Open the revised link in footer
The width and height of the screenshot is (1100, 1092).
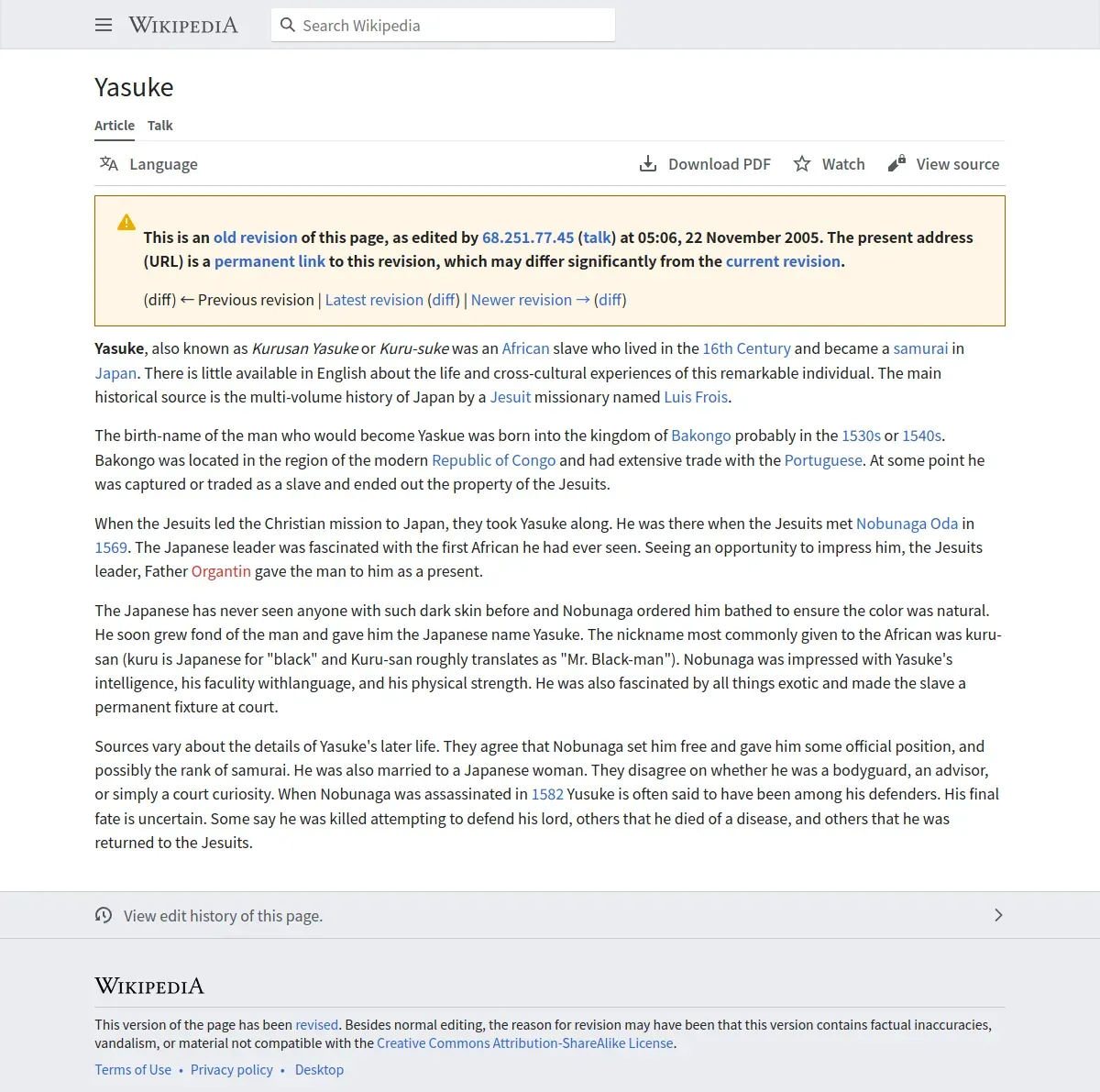[317, 1025]
